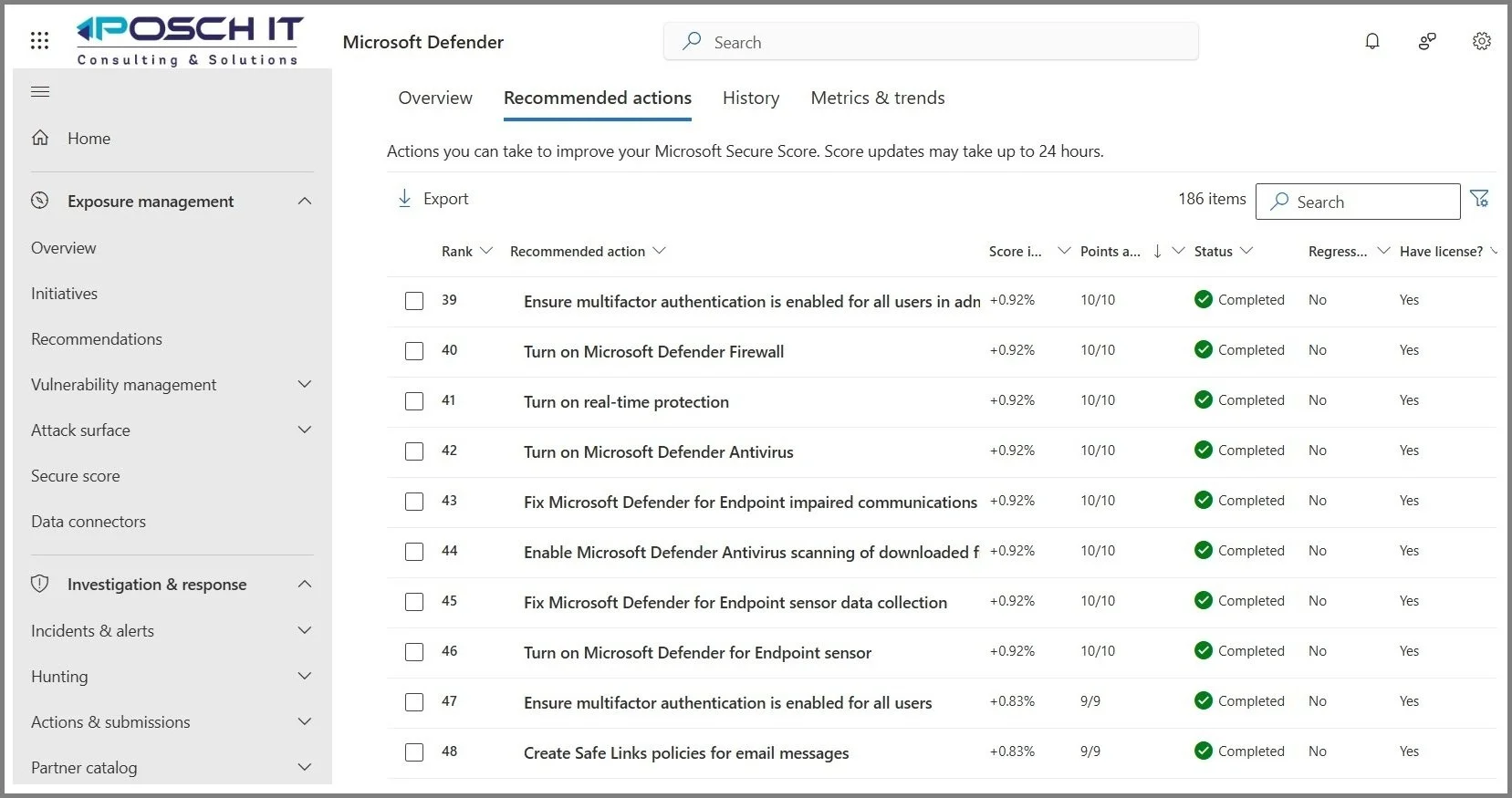The height and width of the screenshot is (798, 1512).
Task: Click the Home house icon
Action: pos(40,138)
